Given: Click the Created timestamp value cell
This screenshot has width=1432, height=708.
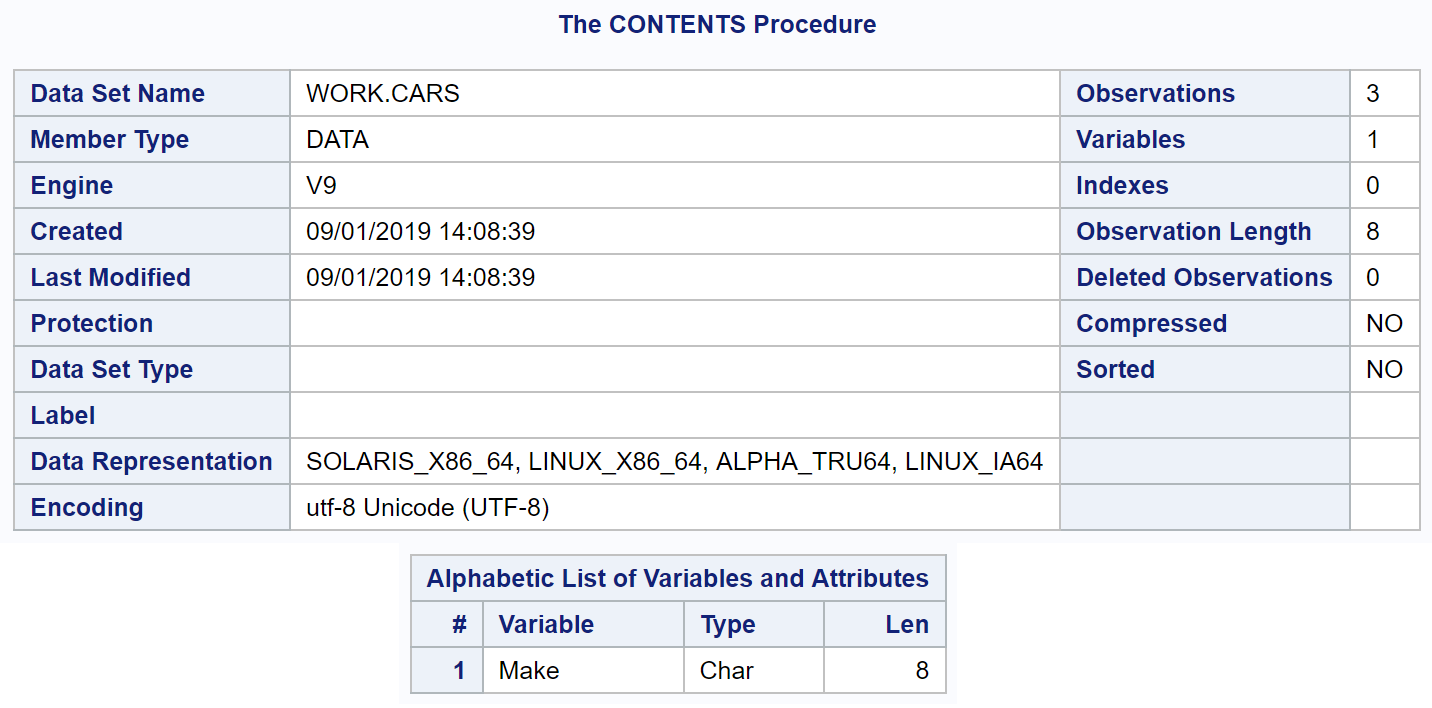Looking at the screenshot, I should point(675,232).
